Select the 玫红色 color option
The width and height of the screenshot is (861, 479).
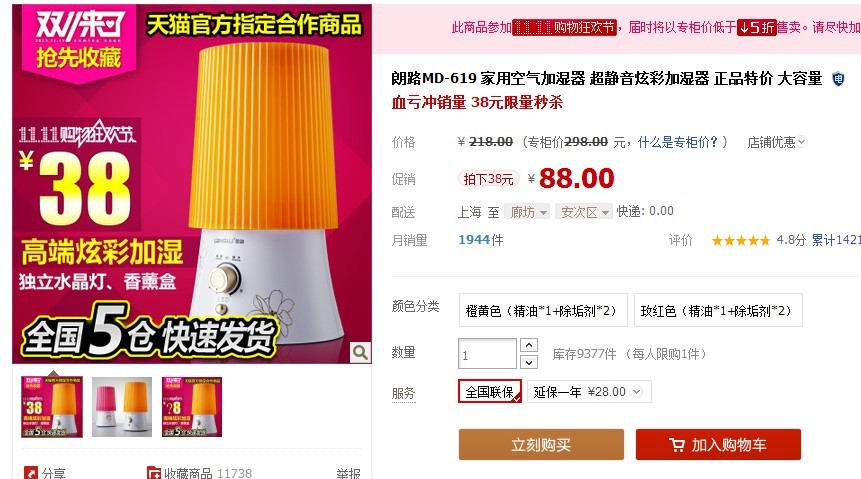click(x=718, y=310)
